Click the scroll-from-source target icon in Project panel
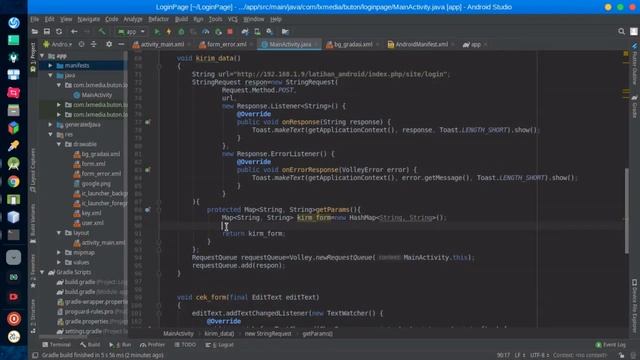The image size is (640, 360). click(82, 44)
